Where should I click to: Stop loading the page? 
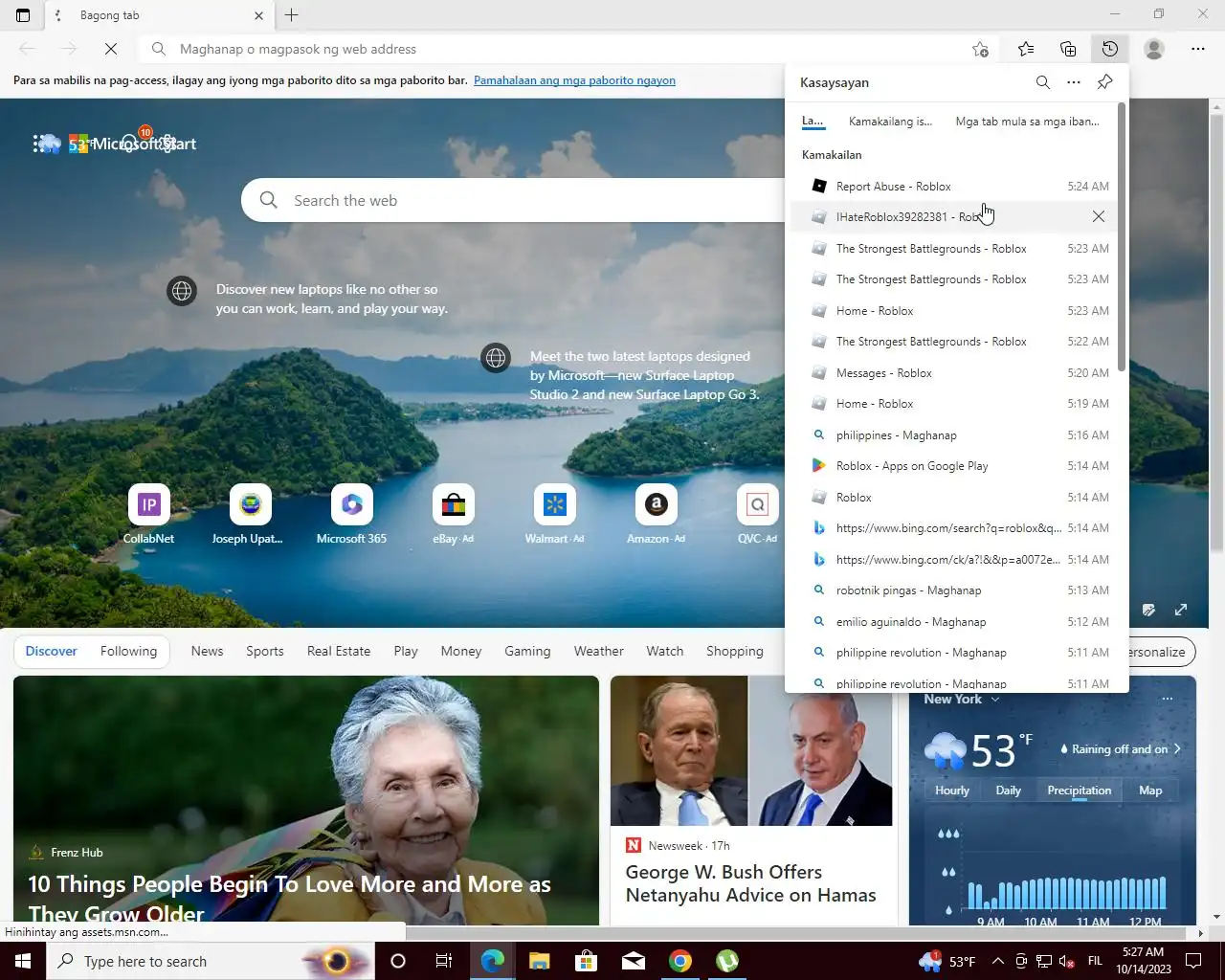pyautogui.click(x=111, y=49)
